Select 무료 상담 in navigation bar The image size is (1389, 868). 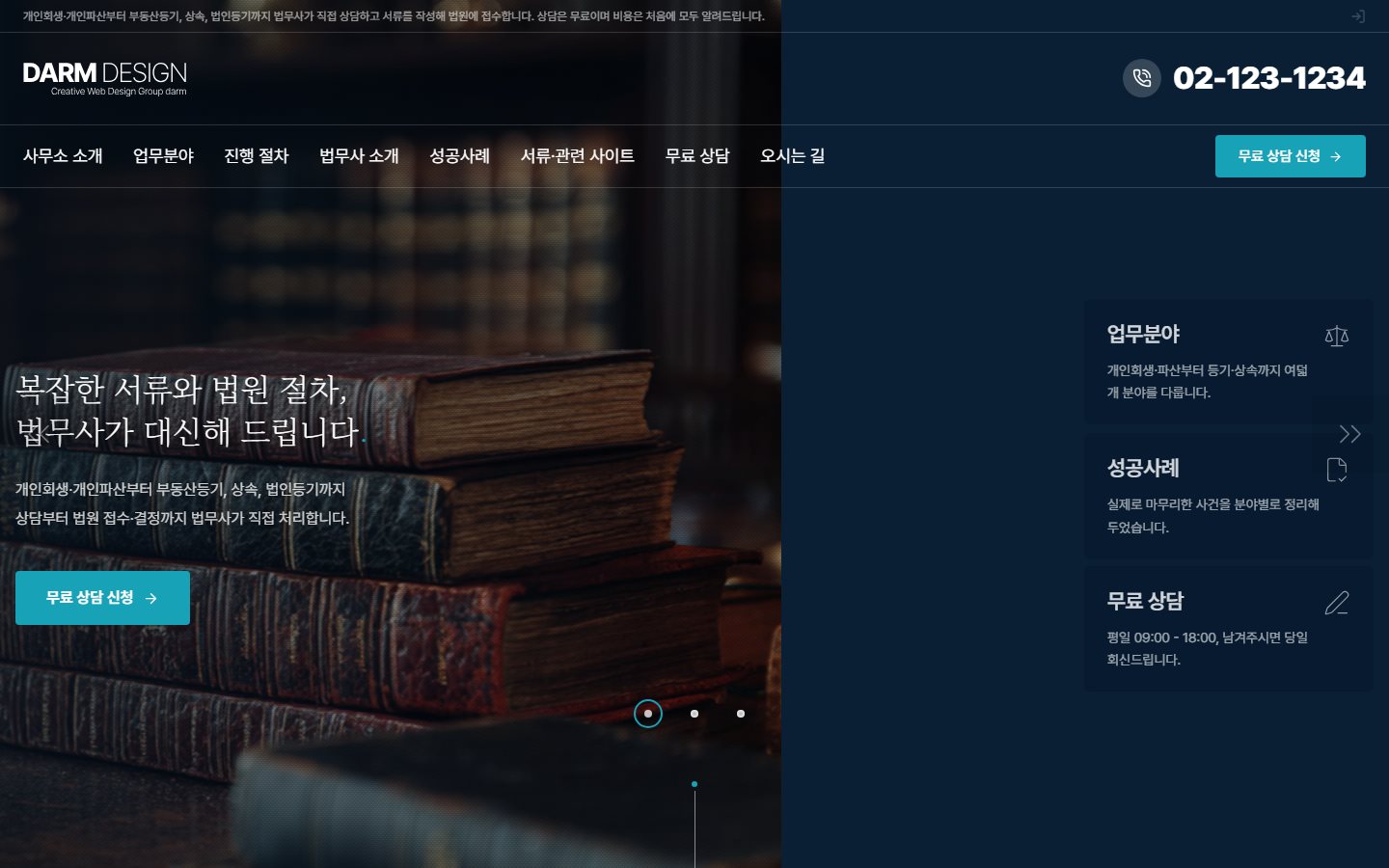[x=697, y=156]
